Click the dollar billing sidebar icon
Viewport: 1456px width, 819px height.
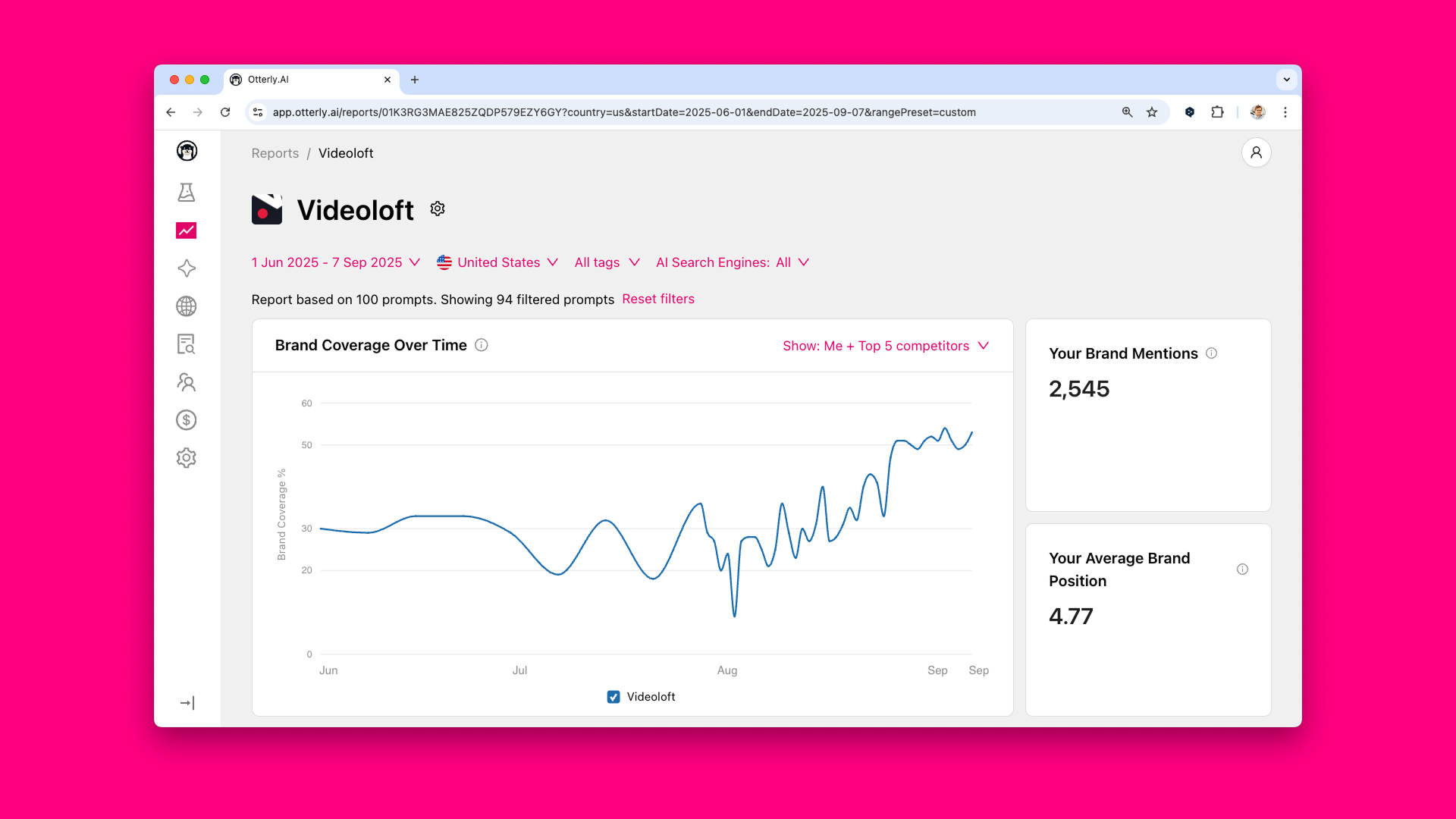pos(187,419)
